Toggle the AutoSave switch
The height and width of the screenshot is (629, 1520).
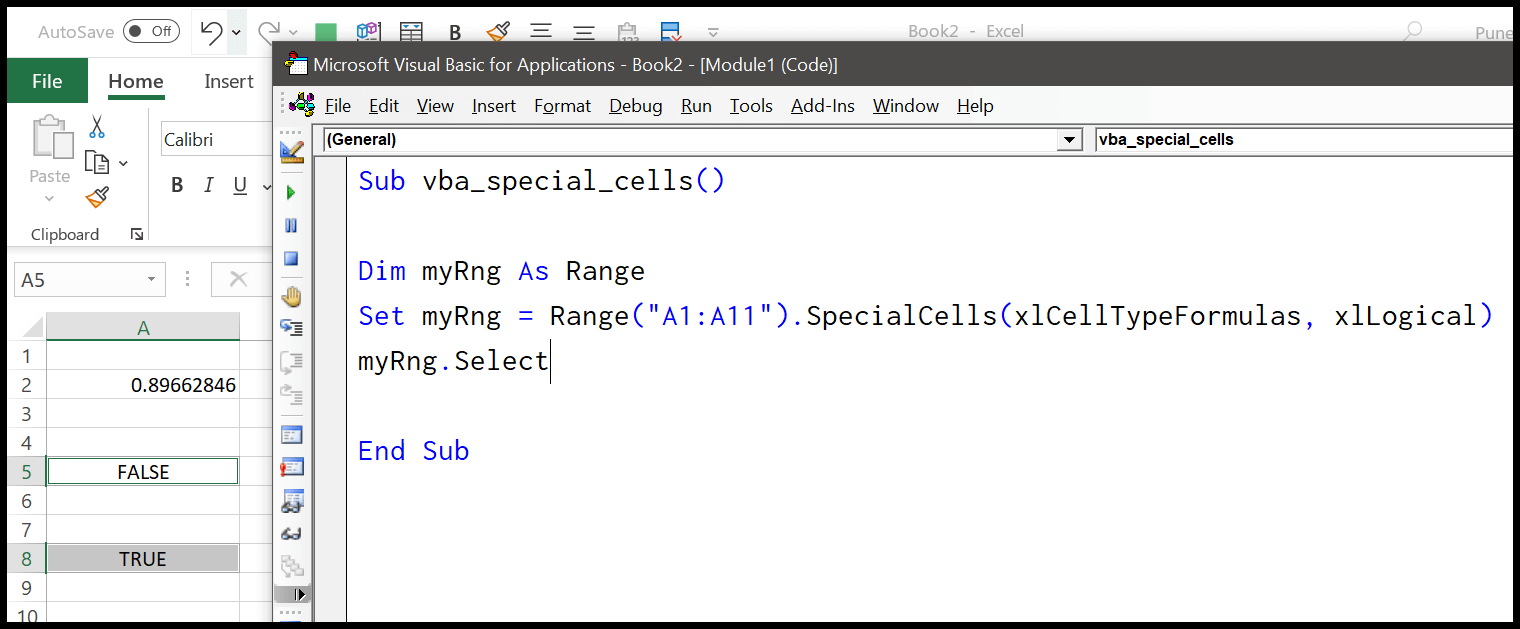(x=150, y=32)
